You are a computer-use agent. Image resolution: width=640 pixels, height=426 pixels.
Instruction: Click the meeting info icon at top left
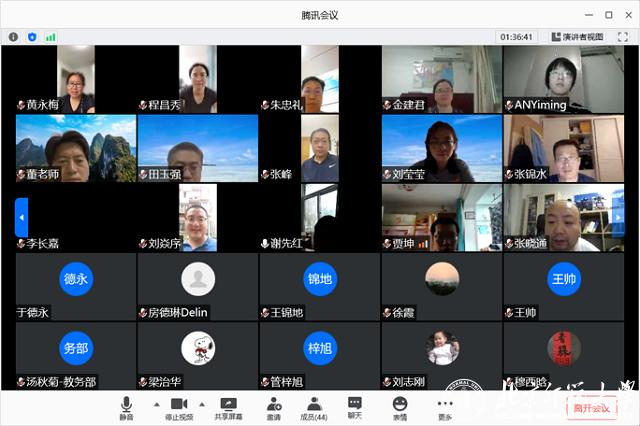[x=13, y=37]
